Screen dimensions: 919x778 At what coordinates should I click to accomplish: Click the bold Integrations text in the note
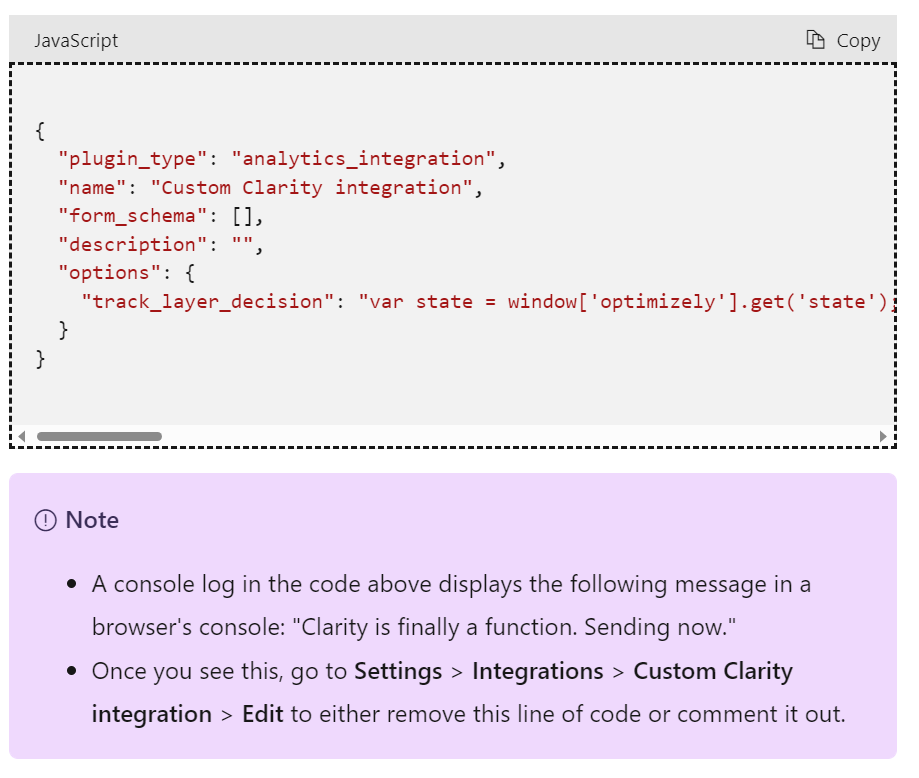(538, 671)
